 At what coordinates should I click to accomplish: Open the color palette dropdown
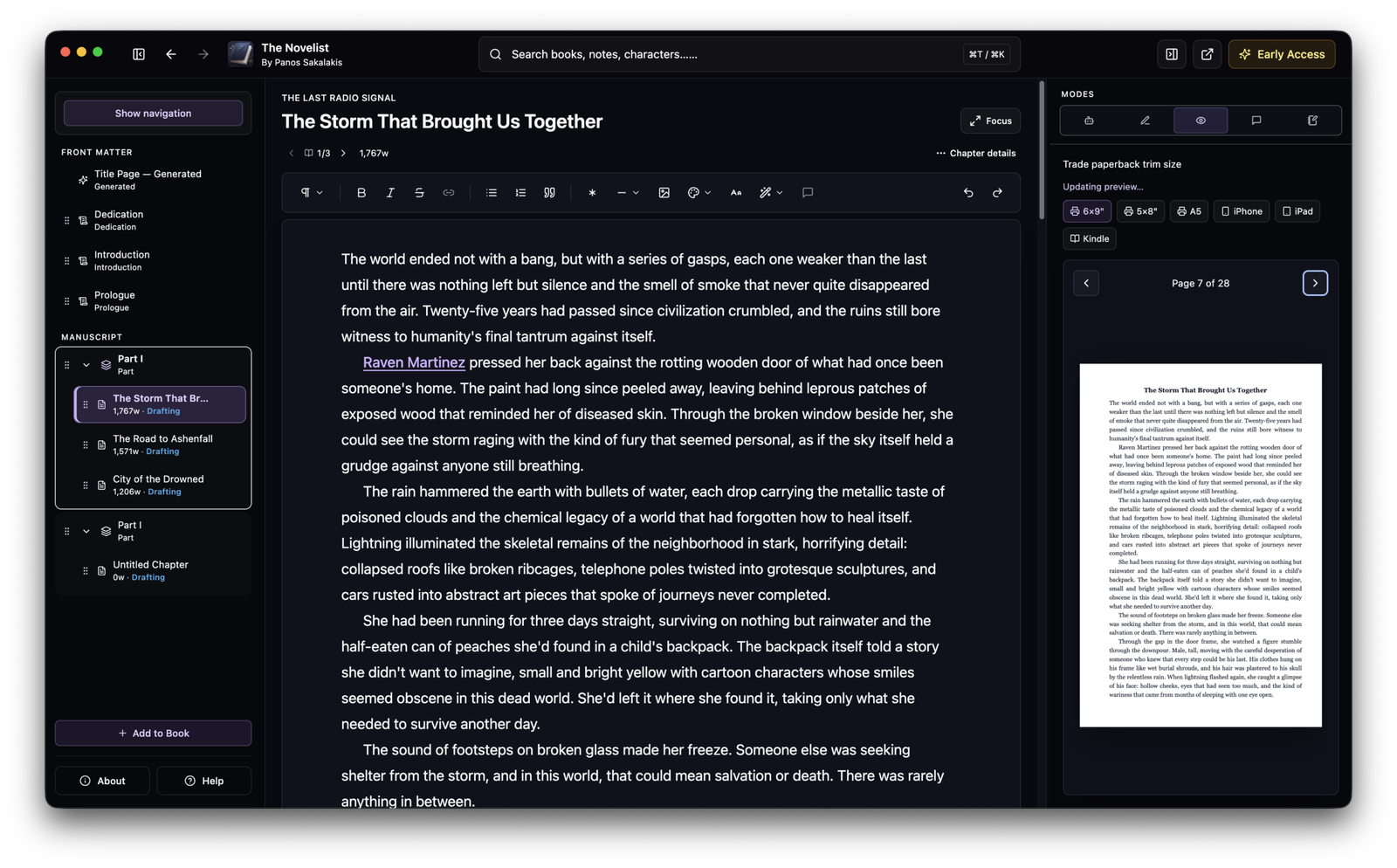(699, 193)
